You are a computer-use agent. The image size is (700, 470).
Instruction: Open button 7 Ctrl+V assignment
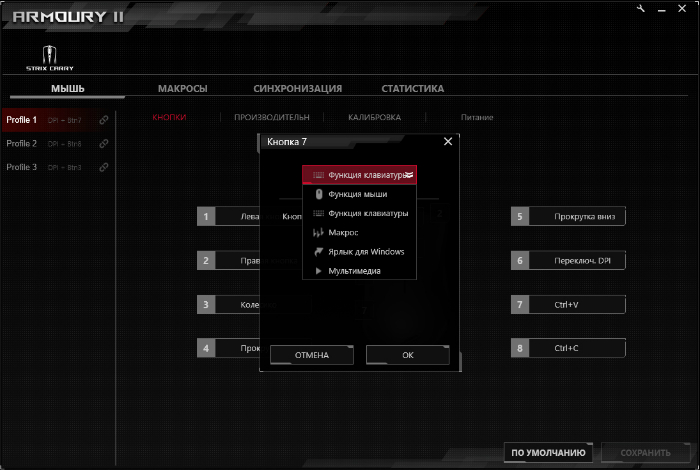(568, 304)
